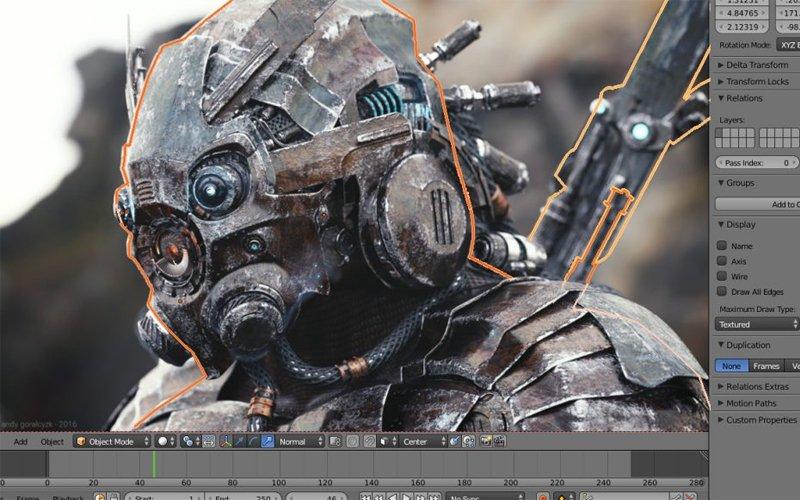Click the viewport shading sphere icon
800x500 pixels.
(x=163, y=441)
